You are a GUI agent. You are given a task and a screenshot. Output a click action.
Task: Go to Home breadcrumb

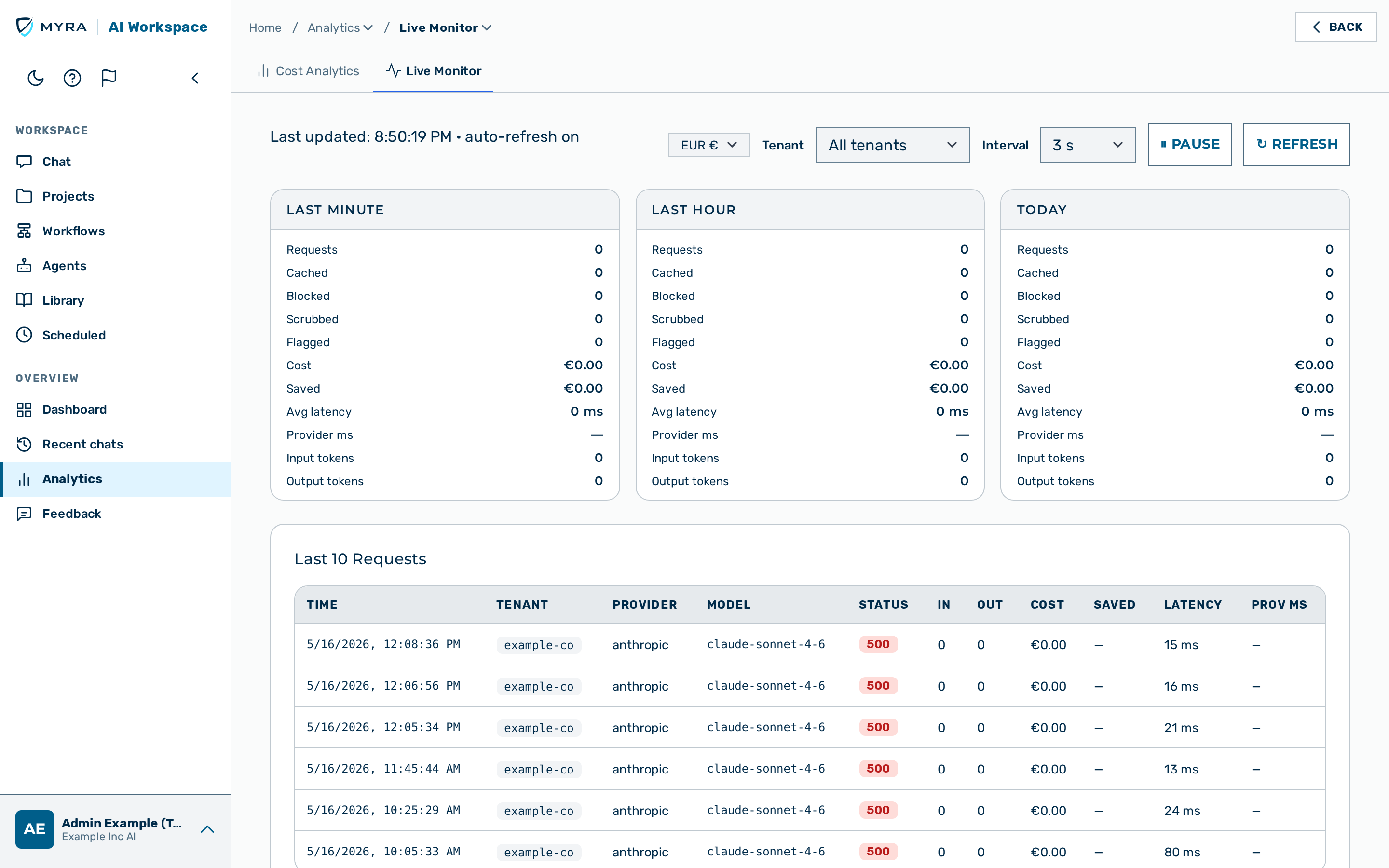(265, 27)
